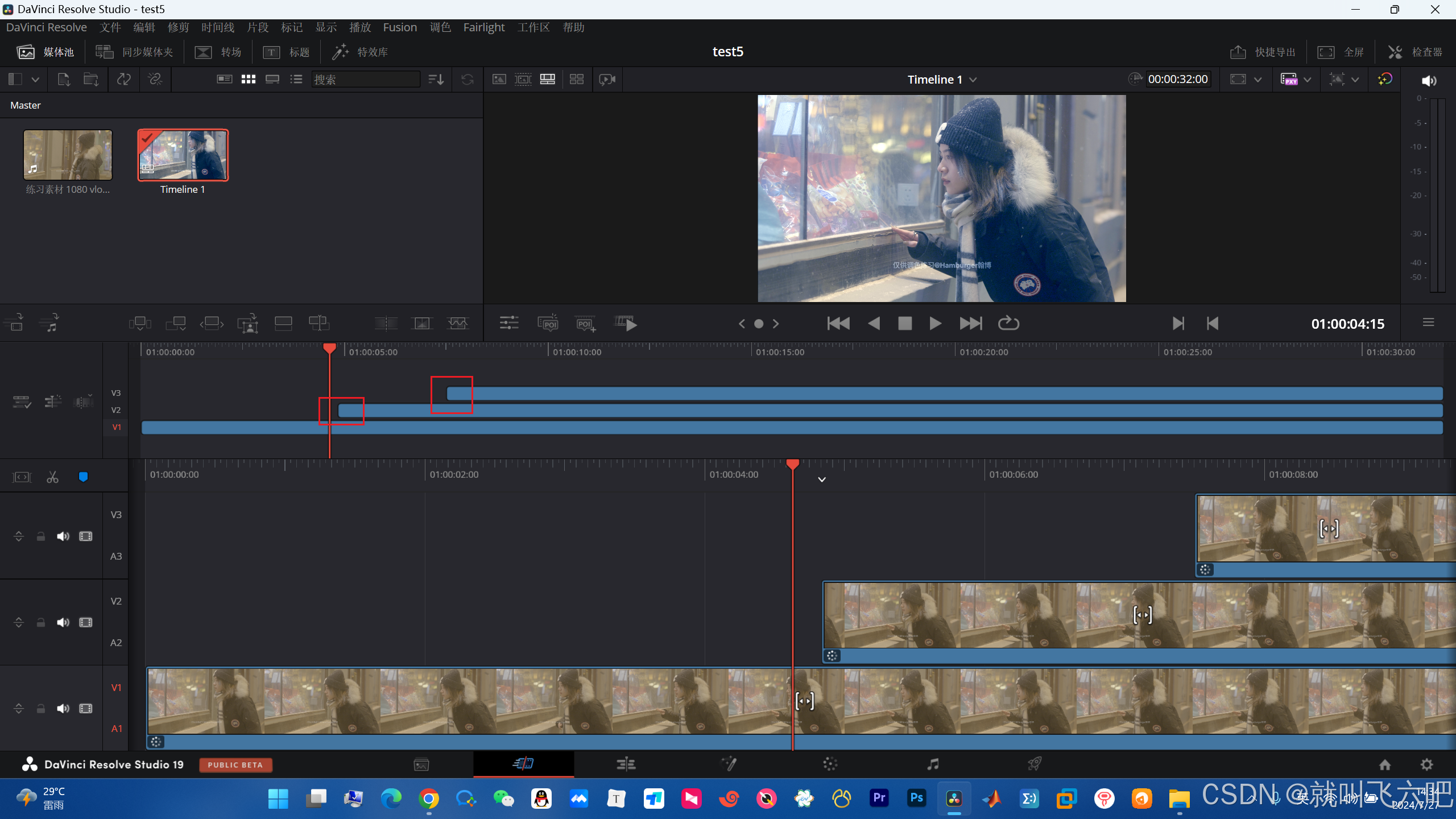Open the Deliver rocket page icon
This screenshot has width=1456, height=819.
click(1035, 764)
